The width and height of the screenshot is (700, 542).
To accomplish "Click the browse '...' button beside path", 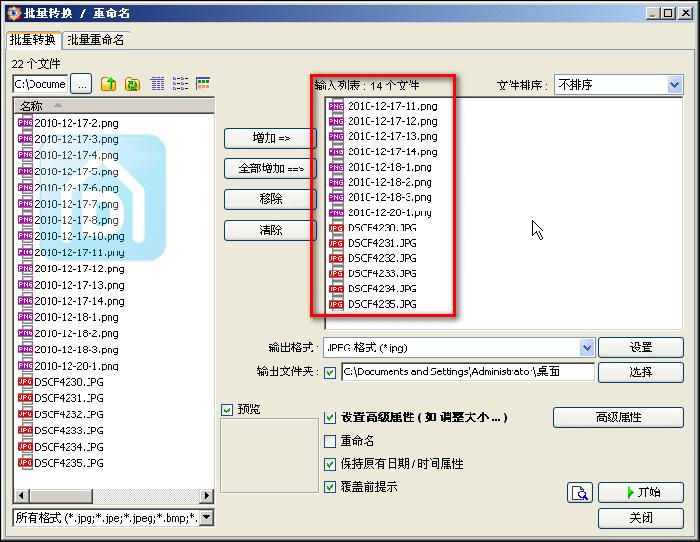I will pos(81,84).
